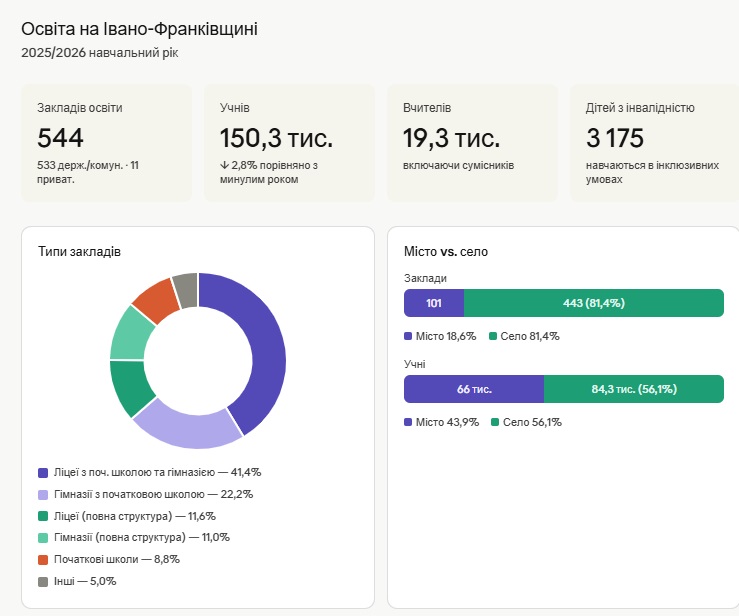Click the green square beside Село 56,1%
Image resolution: width=739 pixels, height=616 pixels.
[495, 422]
